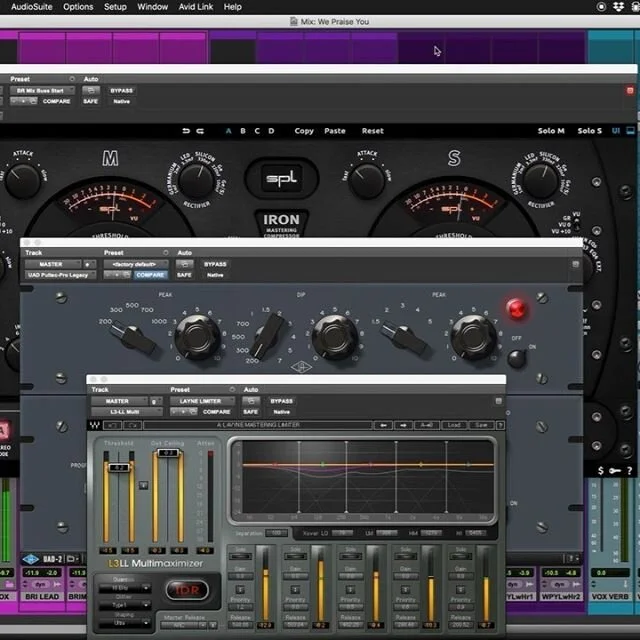Click SAFE in the Pultec plugin header
Image resolution: width=640 pixels, height=640 pixels.
184,275
